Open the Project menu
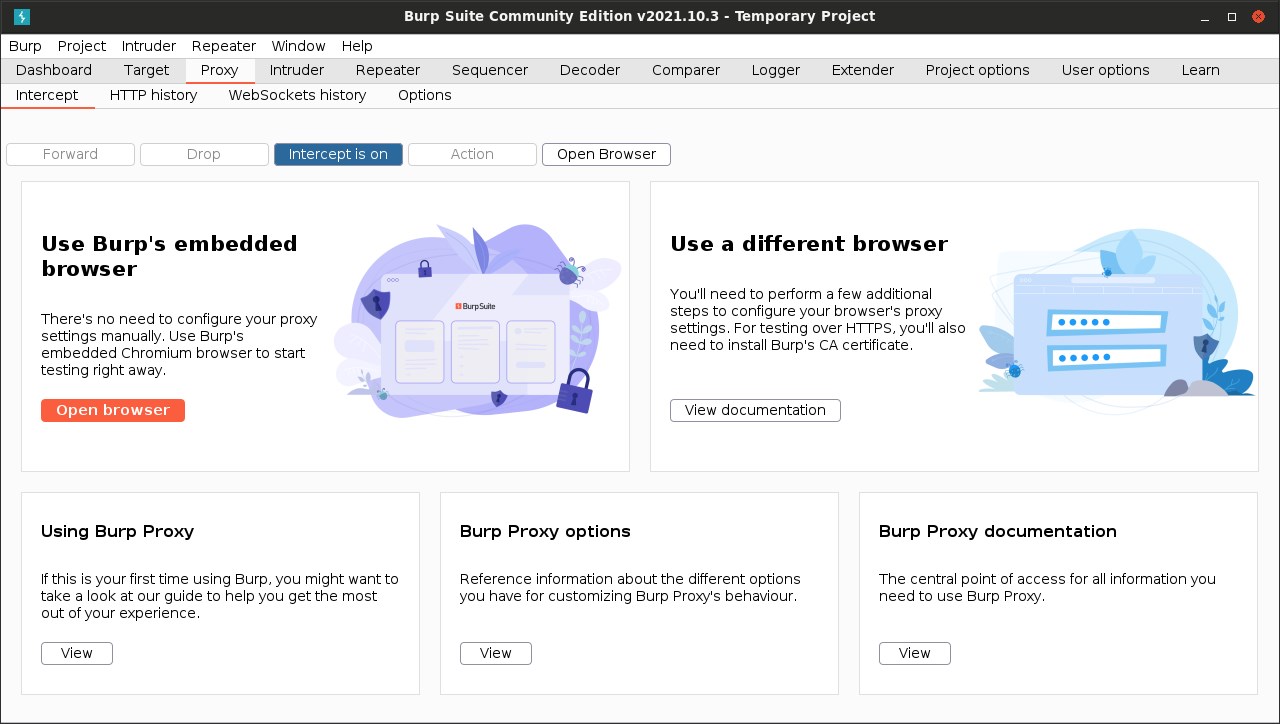Image resolution: width=1280 pixels, height=724 pixels. click(81, 46)
